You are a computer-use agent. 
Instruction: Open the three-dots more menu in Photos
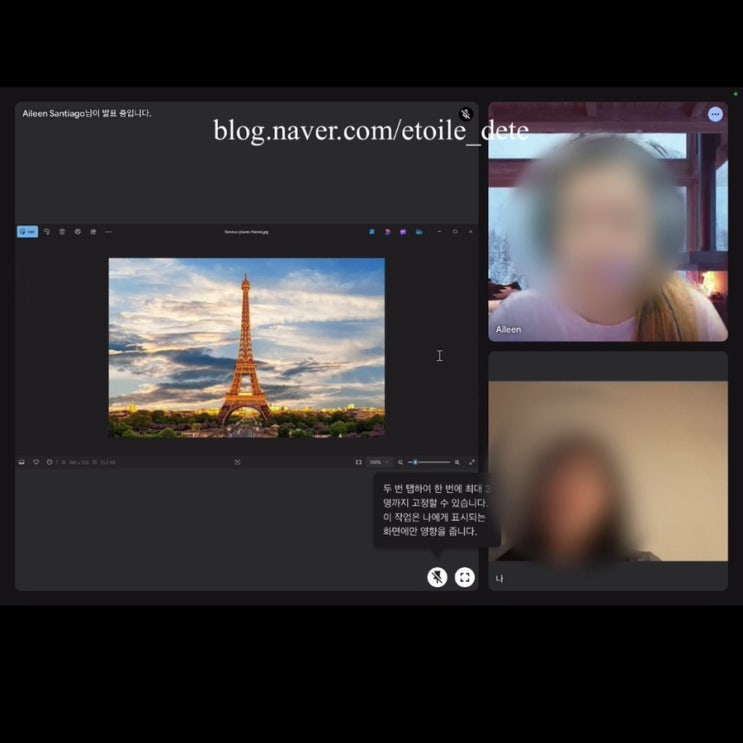pos(109,232)
